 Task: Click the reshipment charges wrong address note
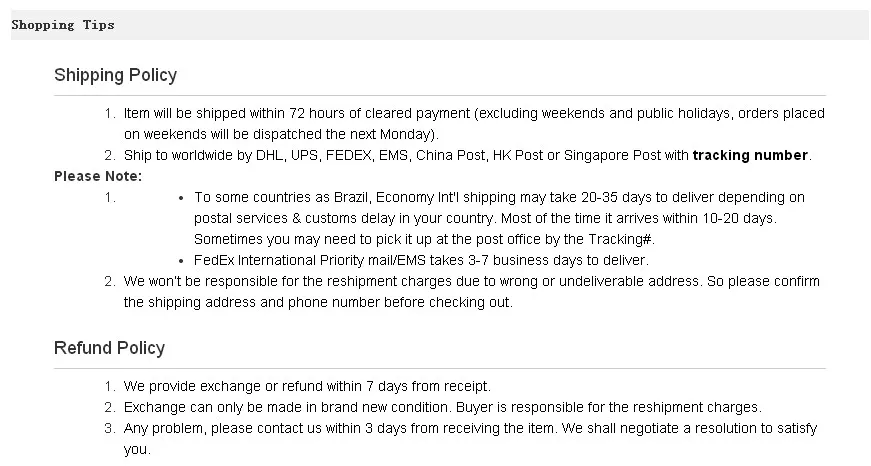472,292
